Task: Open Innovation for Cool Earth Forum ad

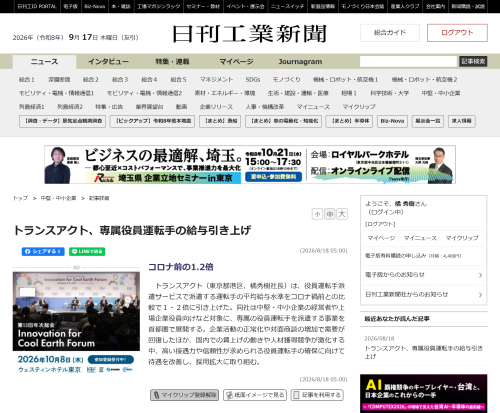Action: tap(76, 323)
